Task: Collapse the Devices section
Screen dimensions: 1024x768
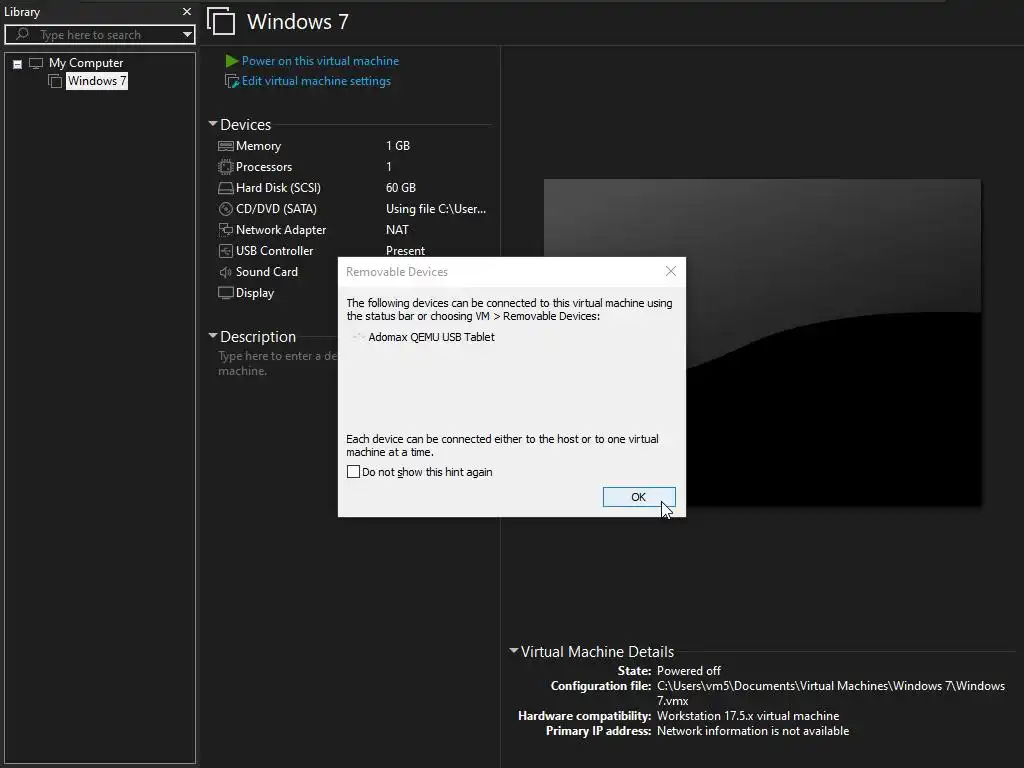Action: pyautogui.click(x=213, y=123)
